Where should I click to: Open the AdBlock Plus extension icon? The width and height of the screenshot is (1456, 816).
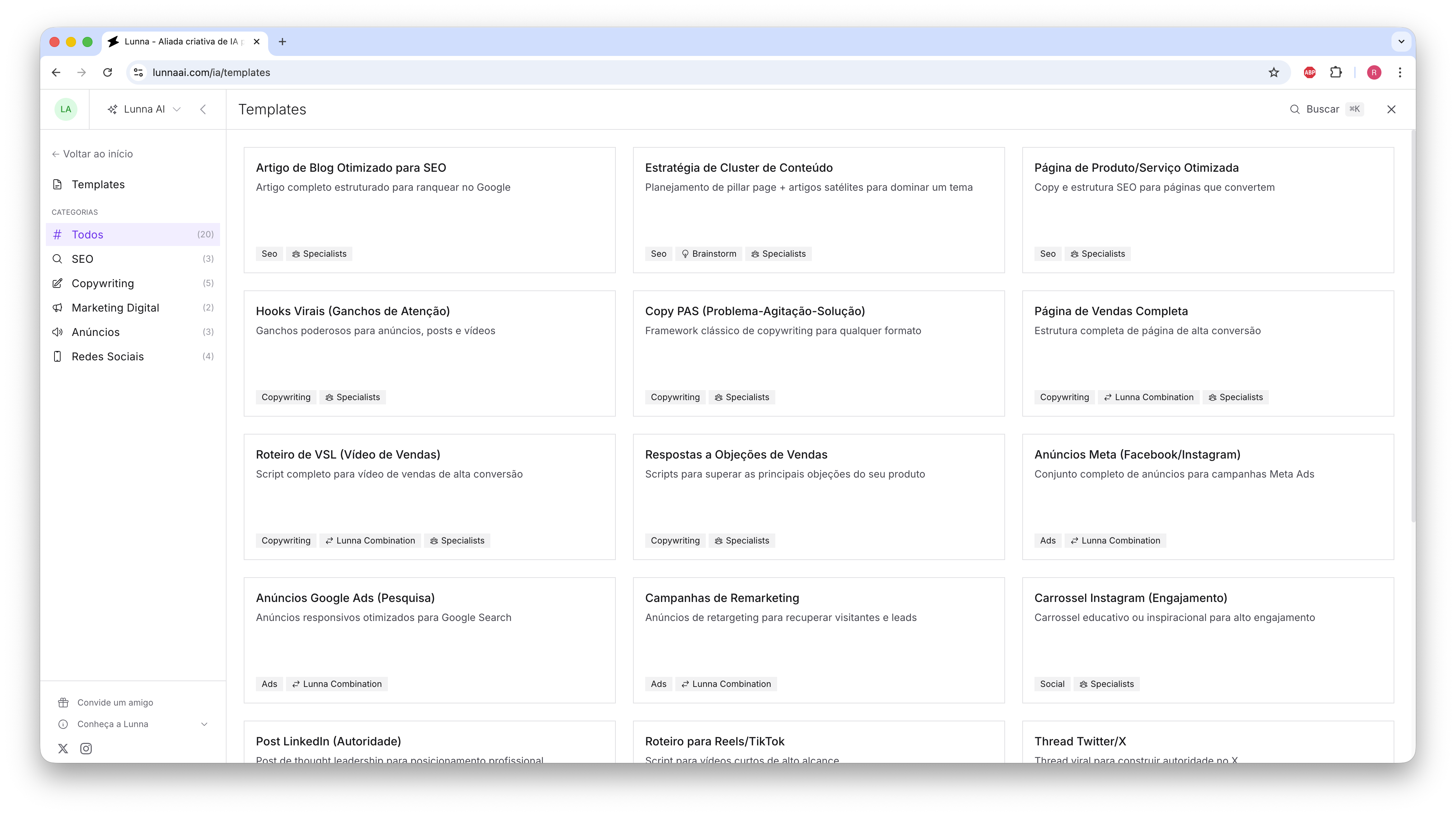click(x=1310, y=72)
